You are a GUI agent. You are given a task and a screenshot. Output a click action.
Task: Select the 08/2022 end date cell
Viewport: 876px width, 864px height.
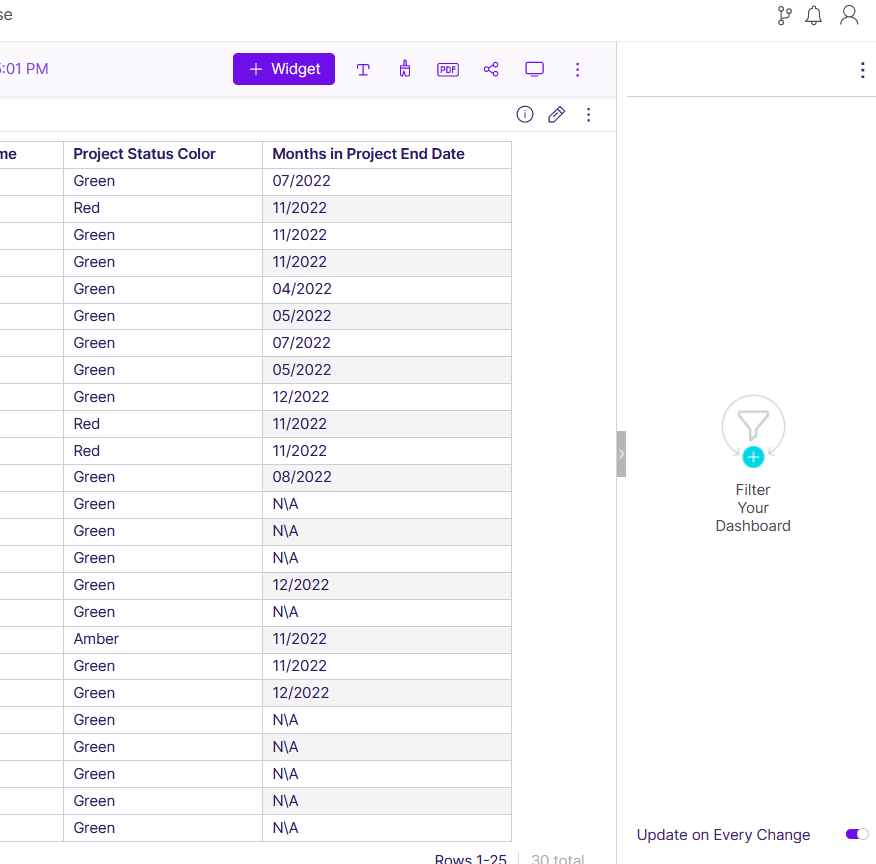click(x=387, y=478)
